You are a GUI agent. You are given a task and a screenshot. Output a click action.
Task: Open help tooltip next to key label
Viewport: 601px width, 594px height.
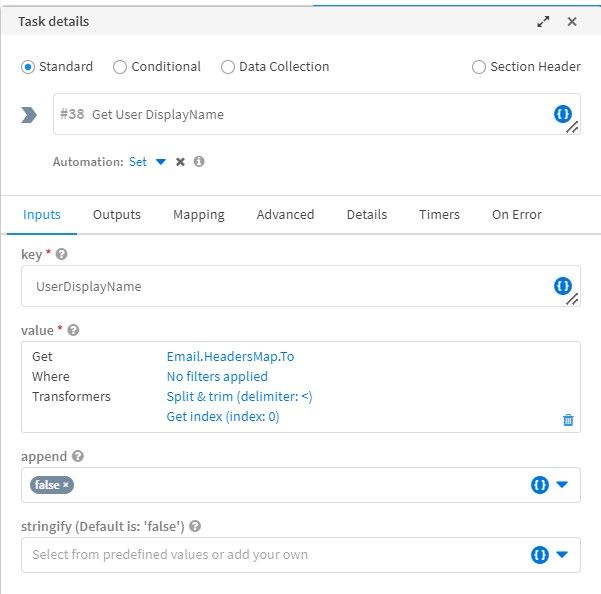(62, 255)
